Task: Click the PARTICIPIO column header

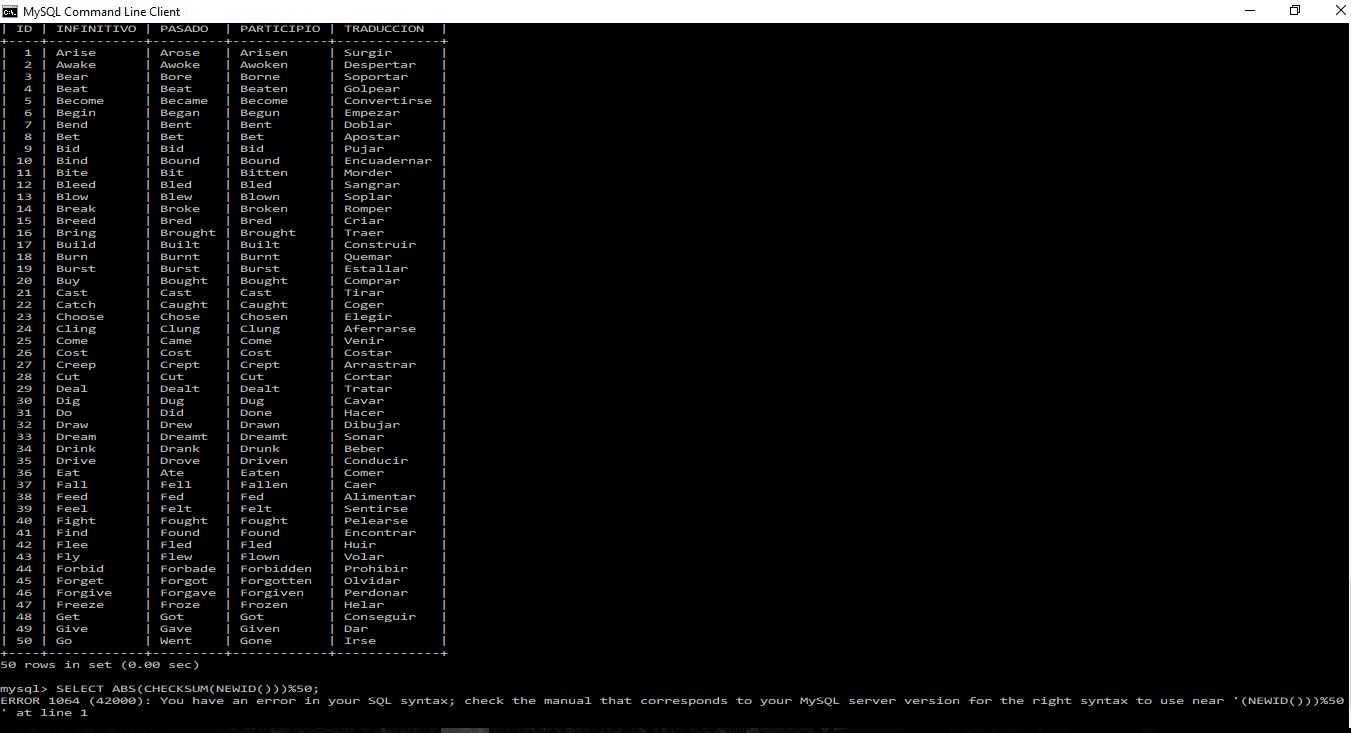Action: (x=280, y=29)
